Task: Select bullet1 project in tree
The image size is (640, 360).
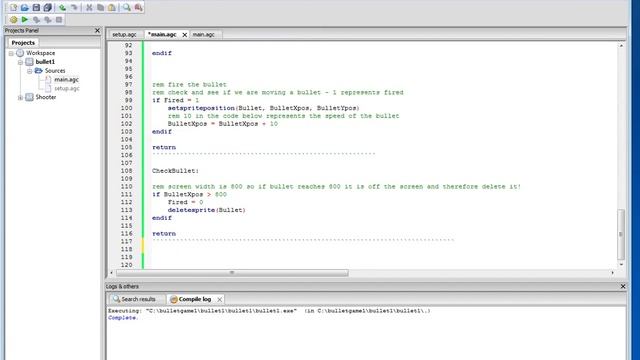Action: tap(45, 62)
